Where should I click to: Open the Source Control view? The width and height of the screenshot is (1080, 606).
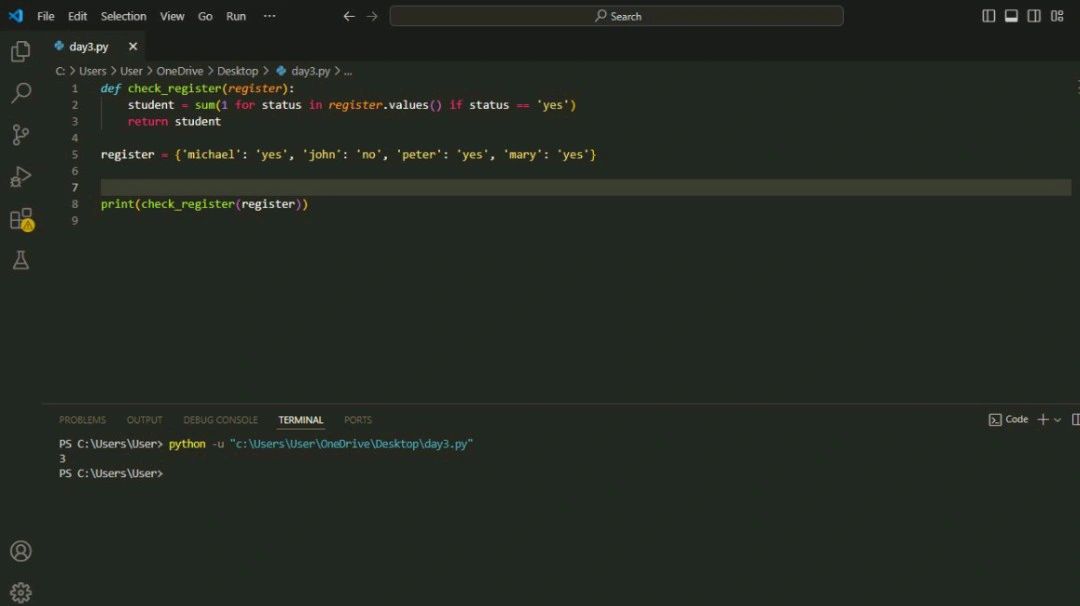click(20, 135)
